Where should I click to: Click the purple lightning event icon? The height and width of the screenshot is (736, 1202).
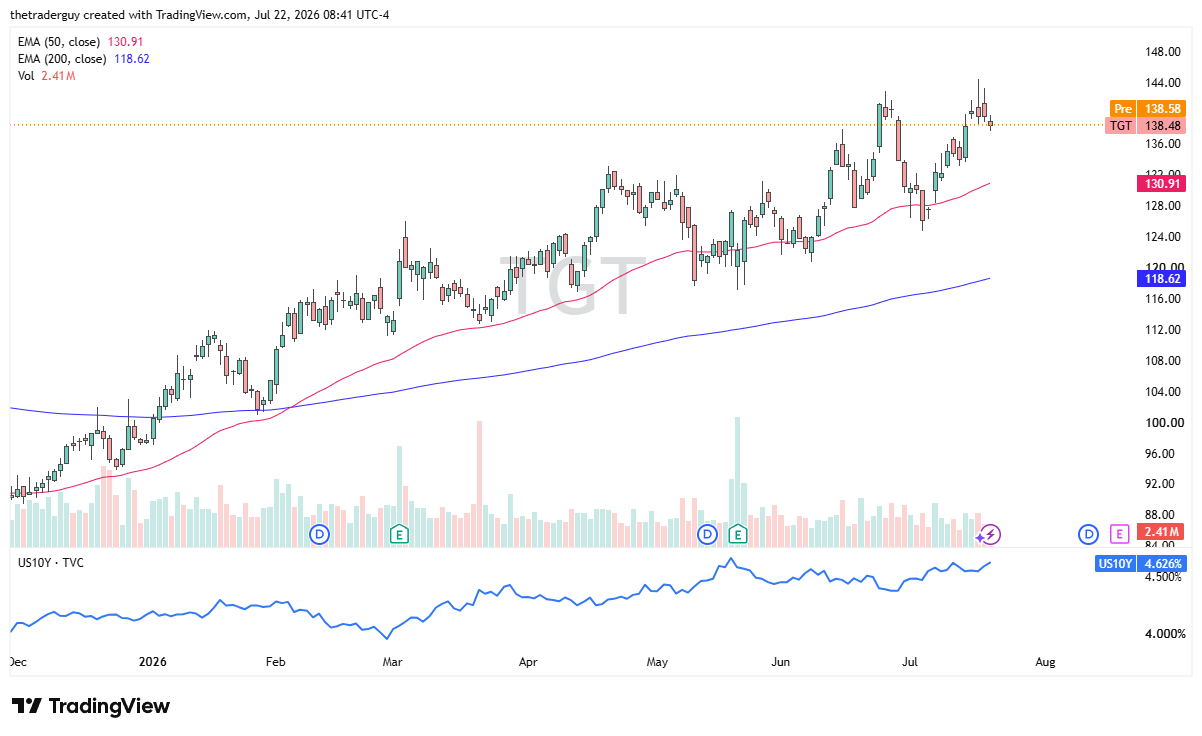(990, 534)
